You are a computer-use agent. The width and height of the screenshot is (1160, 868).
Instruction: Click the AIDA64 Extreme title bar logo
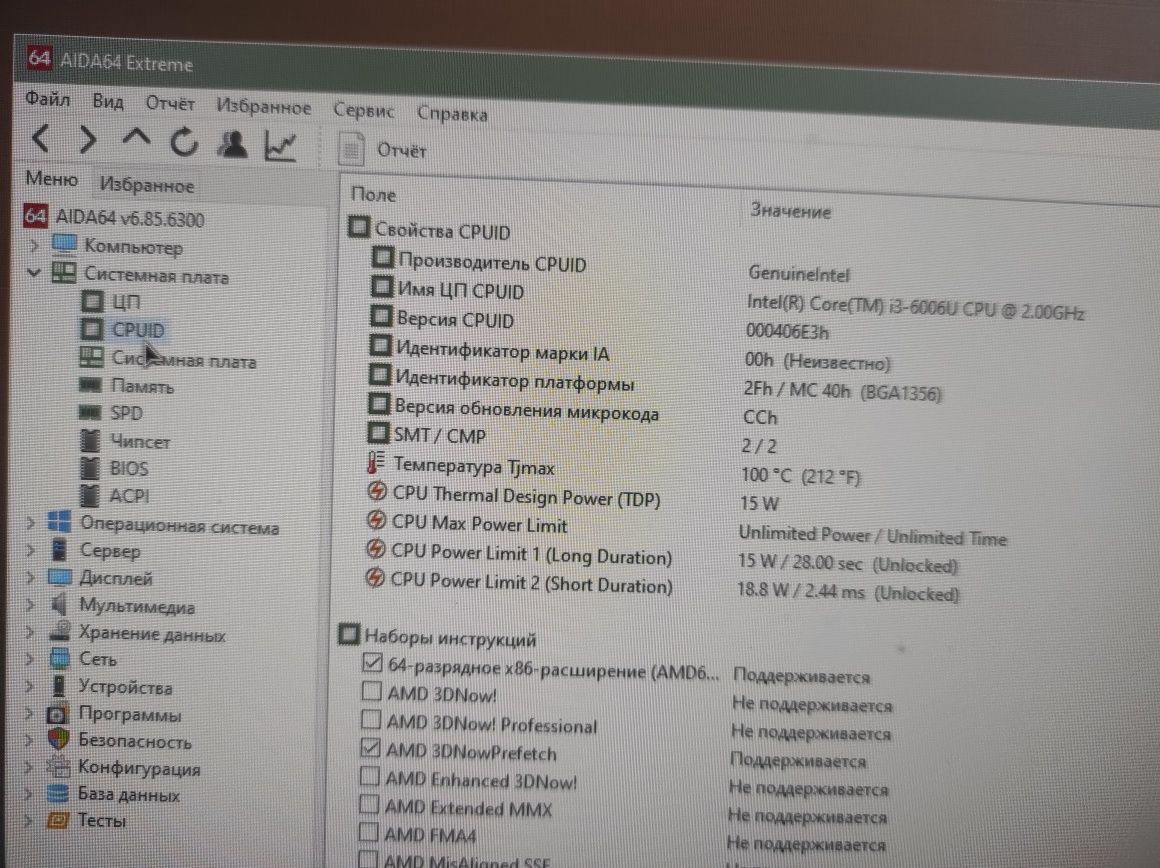coord(38,58)
